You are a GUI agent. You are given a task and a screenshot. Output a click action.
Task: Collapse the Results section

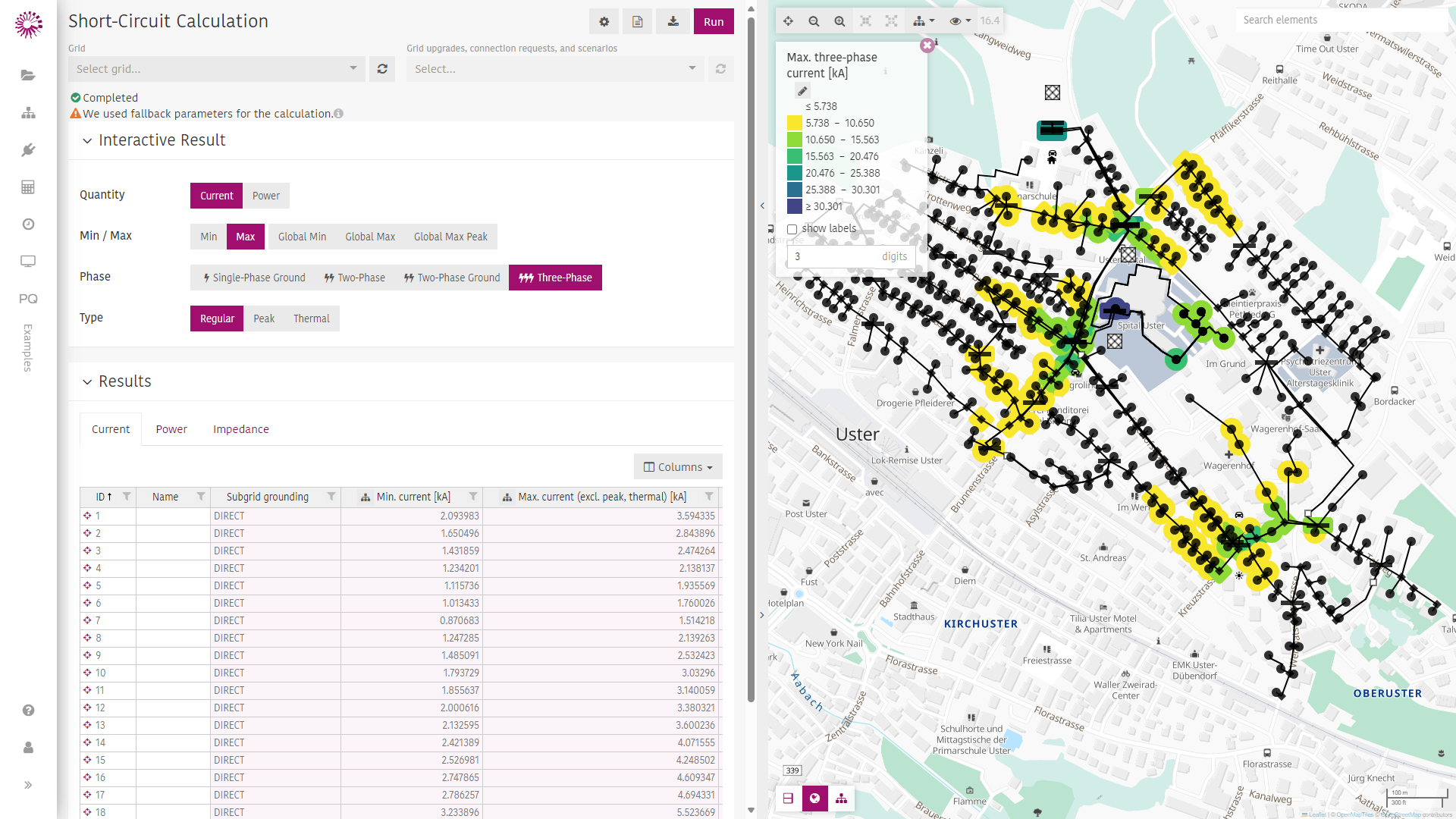click(87, 382)
